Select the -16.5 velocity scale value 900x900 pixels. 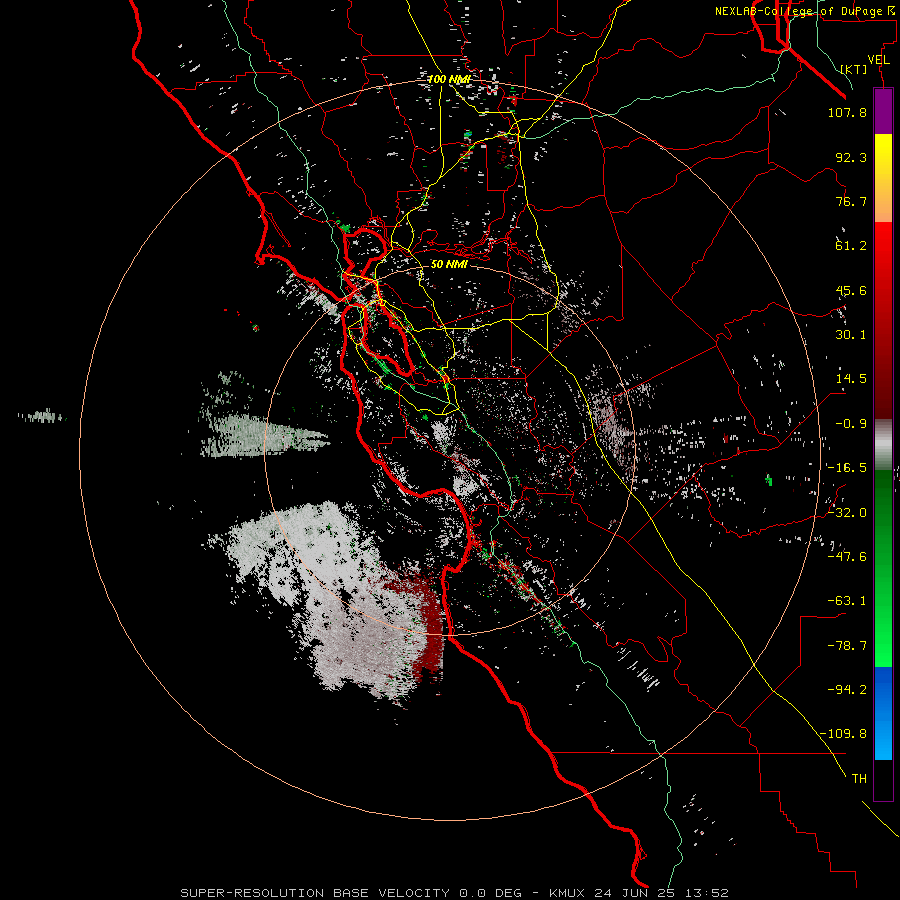(x=847, y=468)
